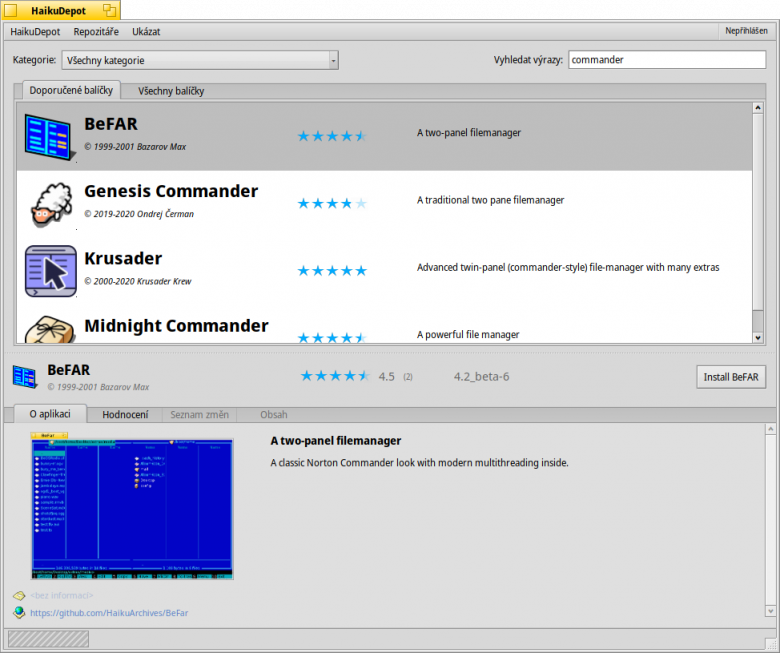Click the Krusader 'Advanced twin-panel' summary text

(x=568, y=268)
